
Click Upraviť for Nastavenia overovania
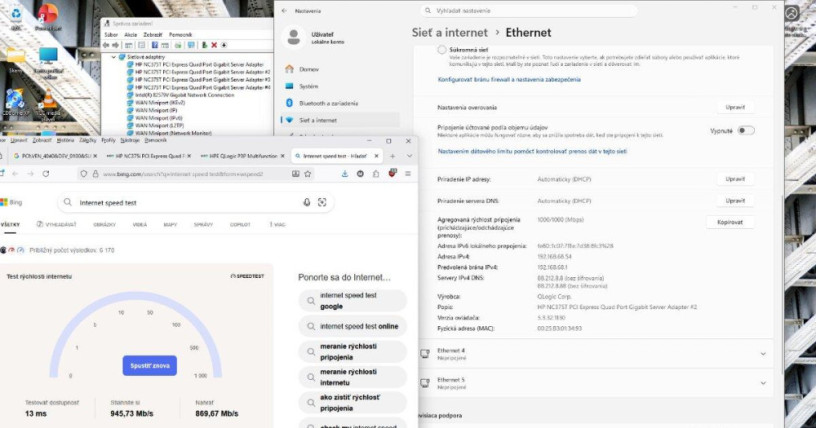tap(735, 107)
